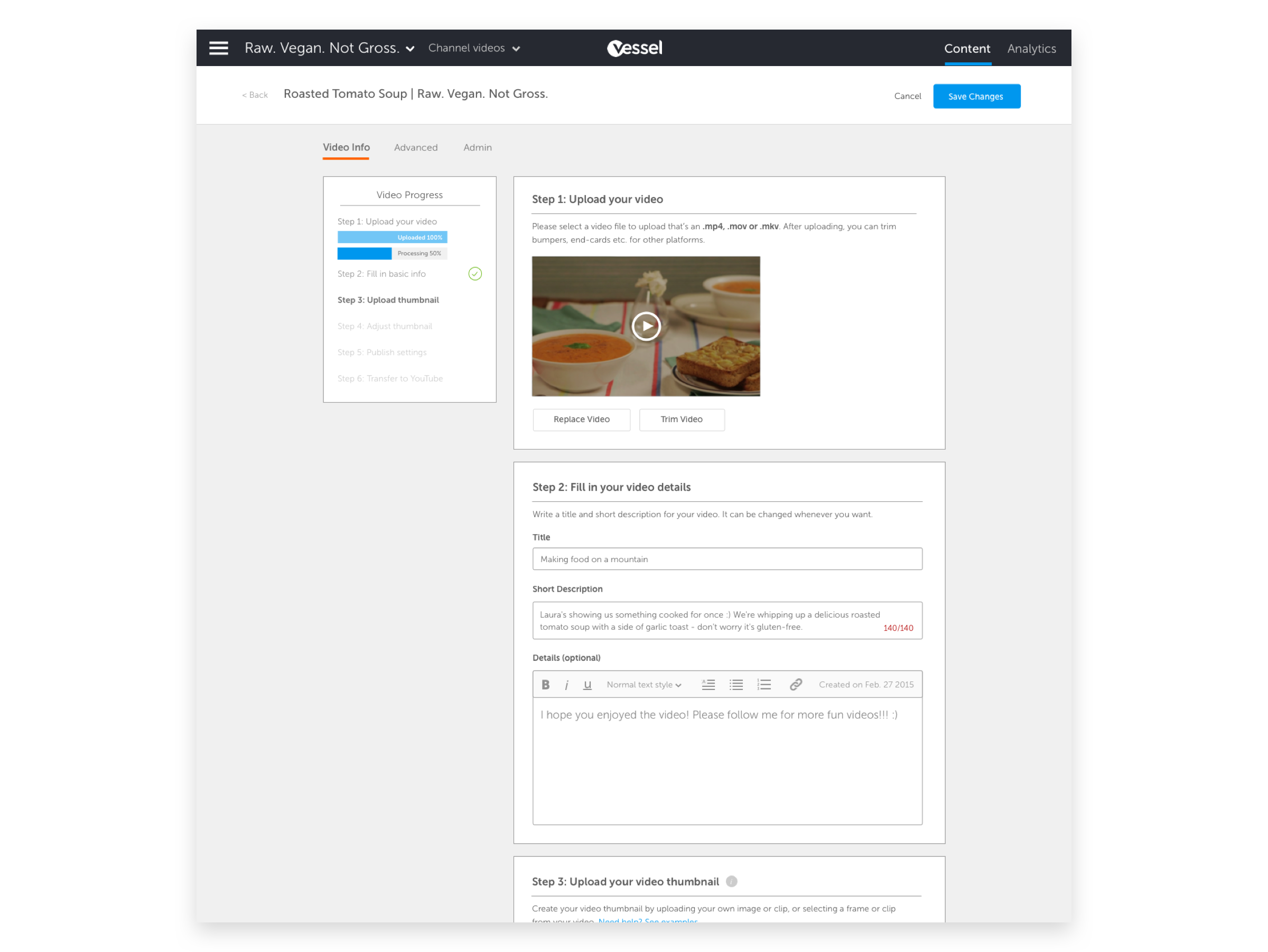Switch to the Analytics tab
The width and height of the screenshot is (1268, 952).
pos(1031,49)
